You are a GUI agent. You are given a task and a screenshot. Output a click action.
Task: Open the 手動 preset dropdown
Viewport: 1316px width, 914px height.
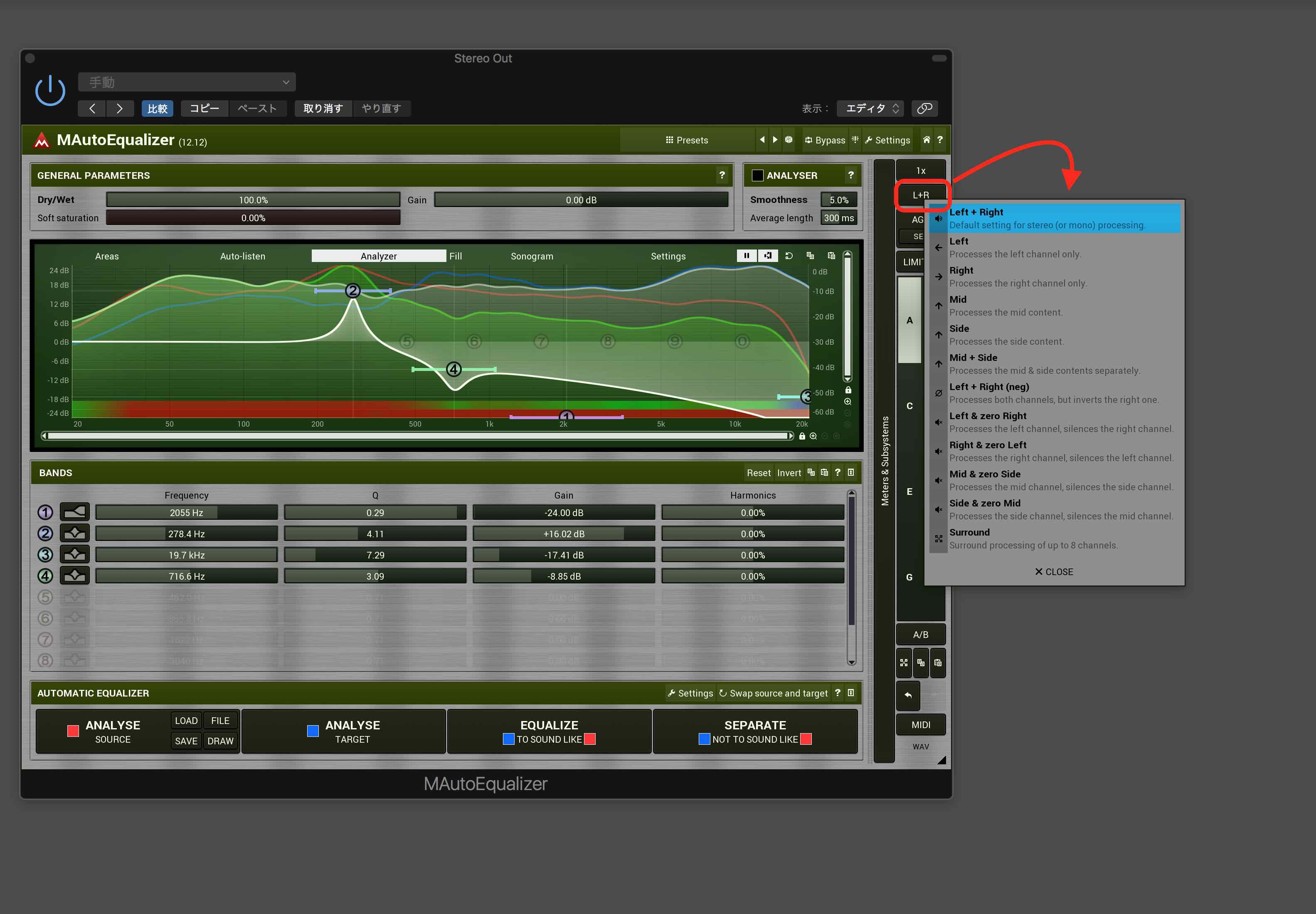coord(187,82)
